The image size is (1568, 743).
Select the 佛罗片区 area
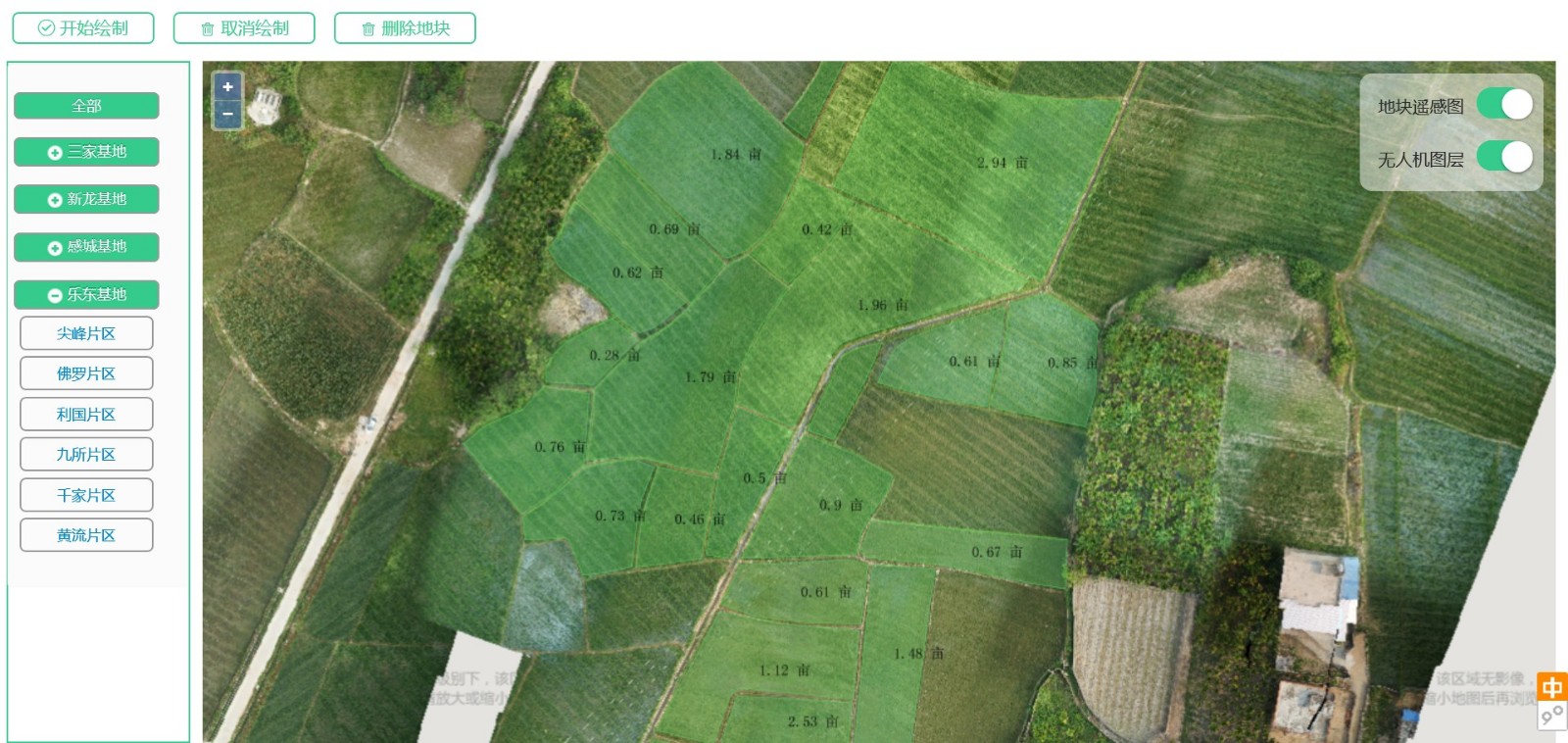[x=86, y=373]
